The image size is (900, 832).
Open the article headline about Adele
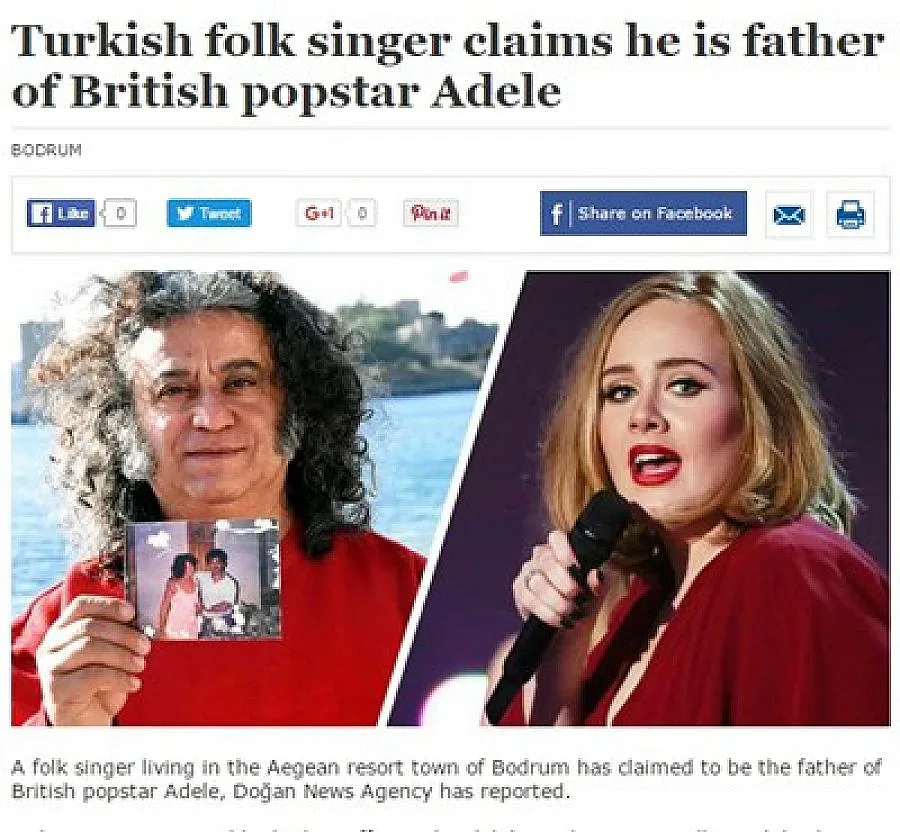click(448, 66)
